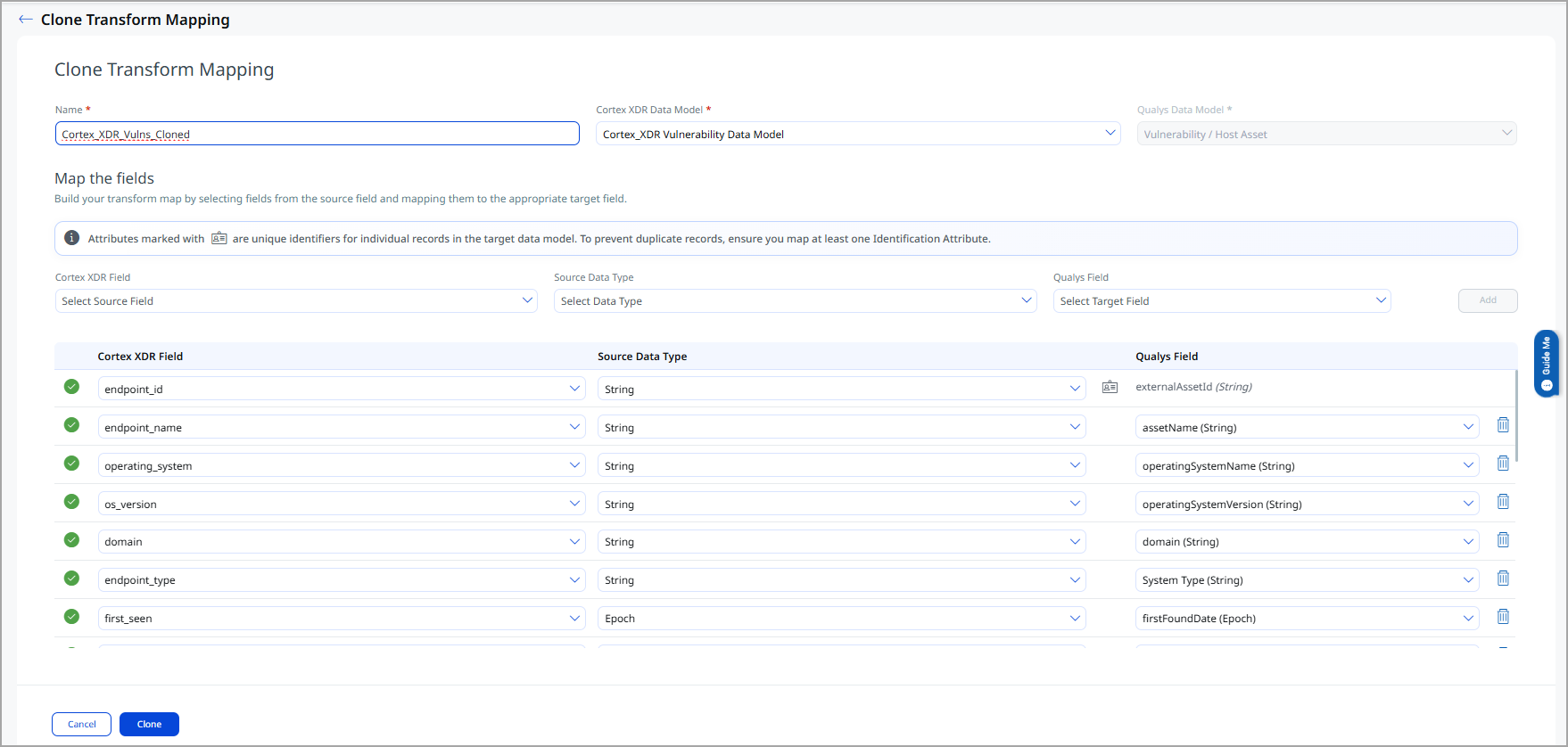This screenshot has height=747, width=1568.
Task: Delete the domain mapping row
Action: coord(1503,540)
